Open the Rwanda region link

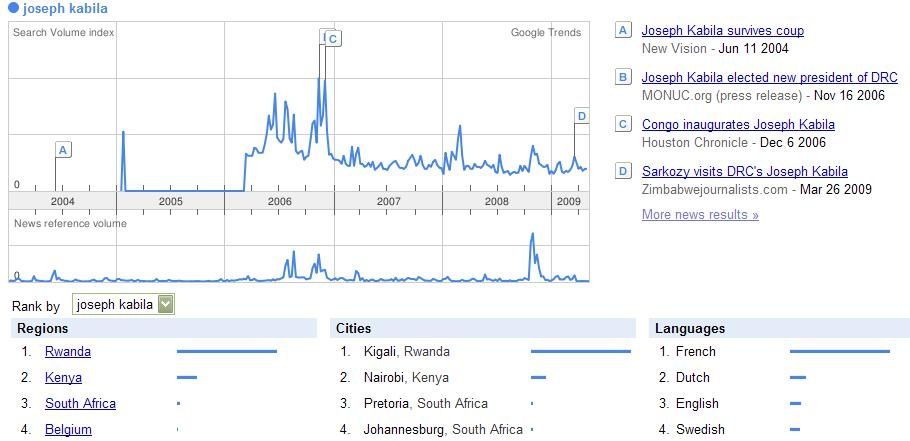pyautogui.click(x=68, y=352)
